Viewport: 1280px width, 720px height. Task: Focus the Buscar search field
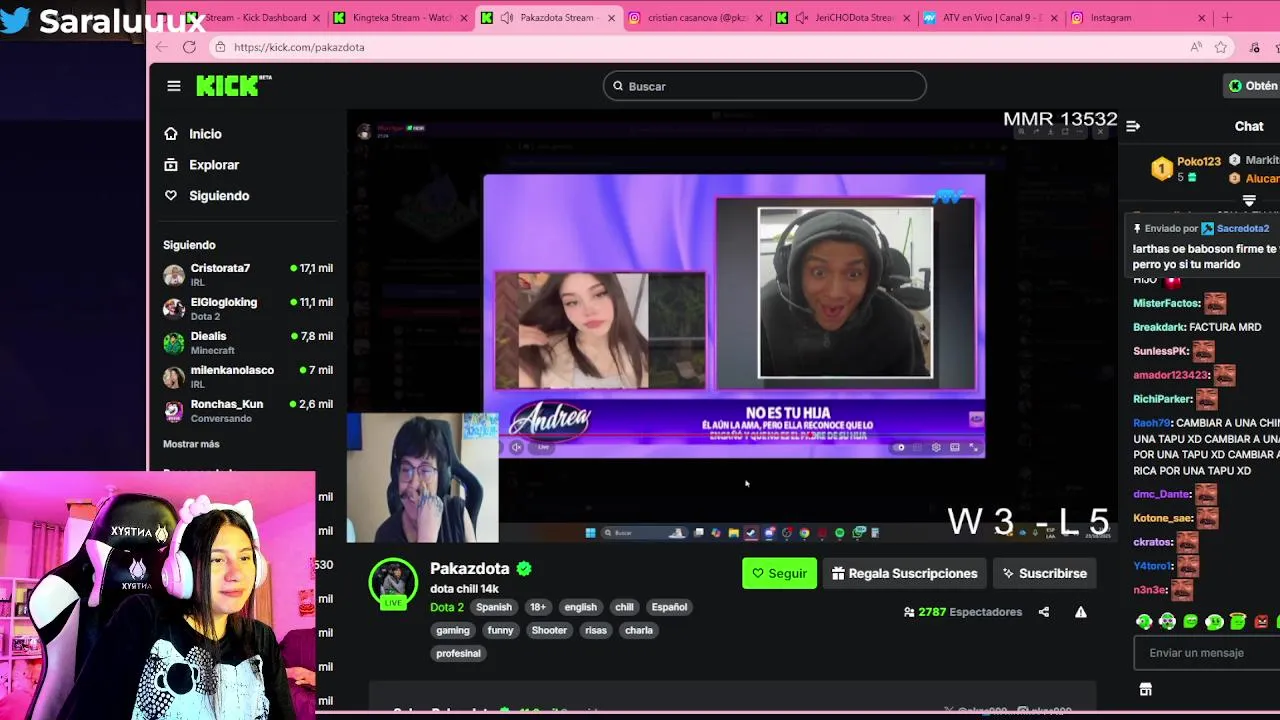coord(765,86)
